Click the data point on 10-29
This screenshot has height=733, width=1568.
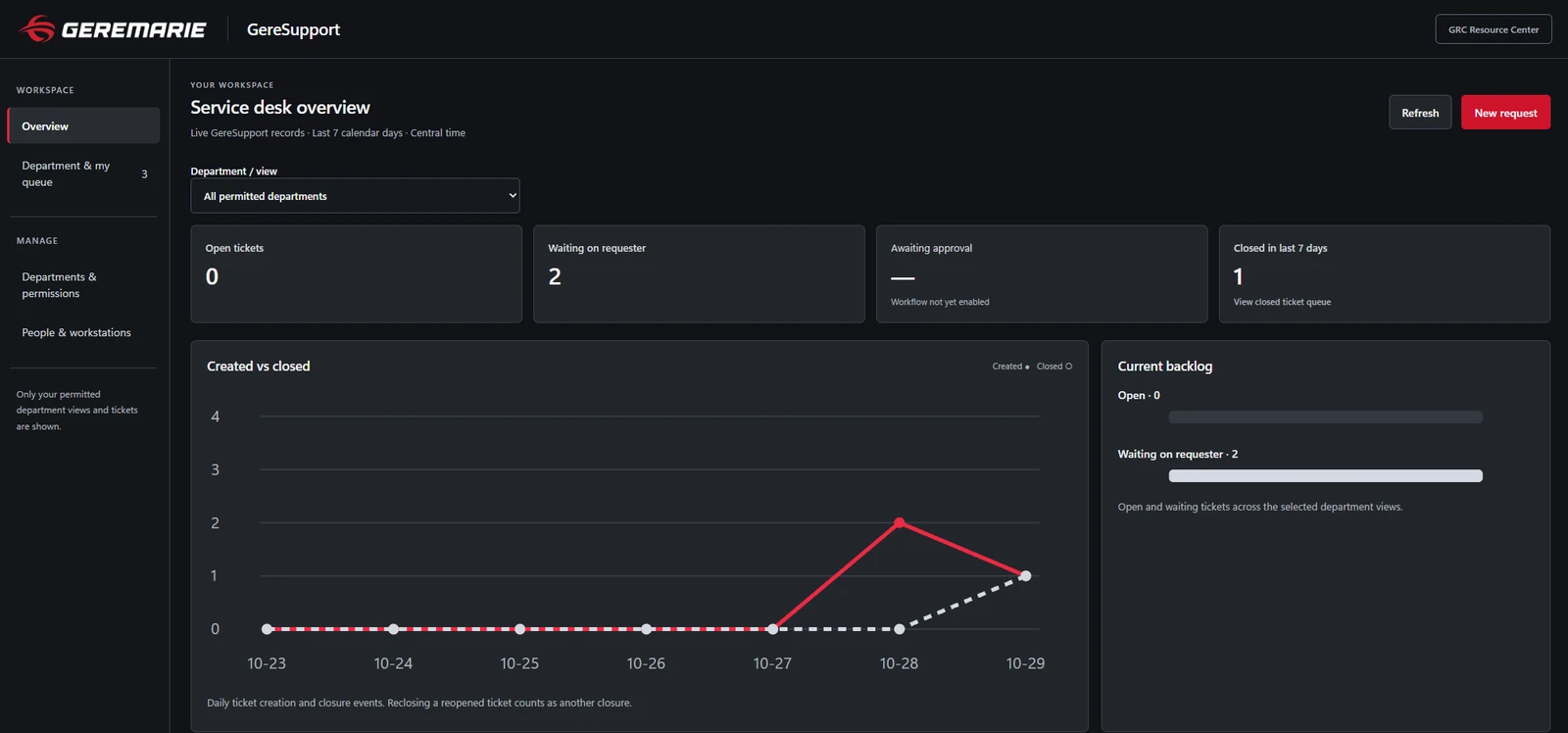tap(1025, 576)
